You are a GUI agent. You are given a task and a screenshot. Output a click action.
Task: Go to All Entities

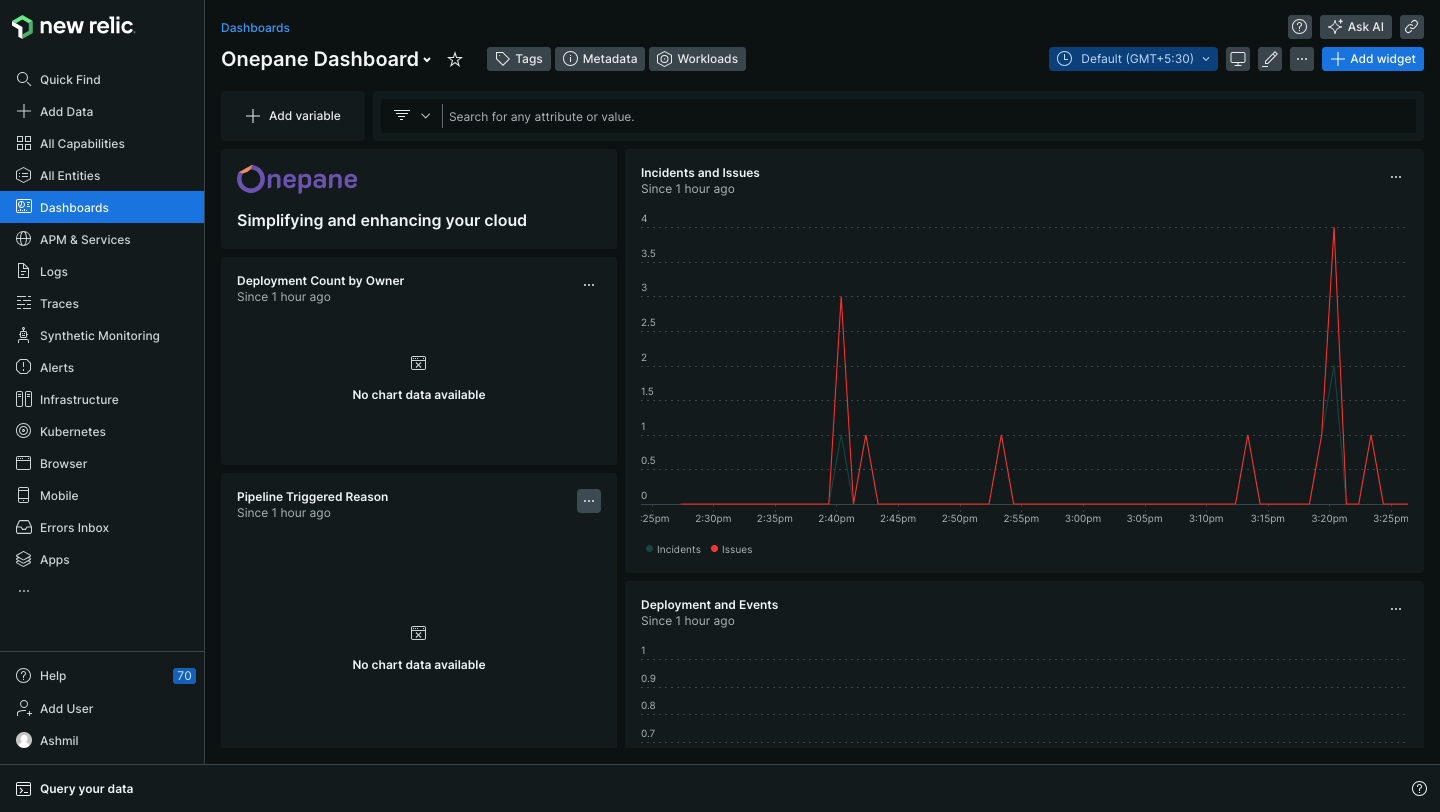(102, 176)
